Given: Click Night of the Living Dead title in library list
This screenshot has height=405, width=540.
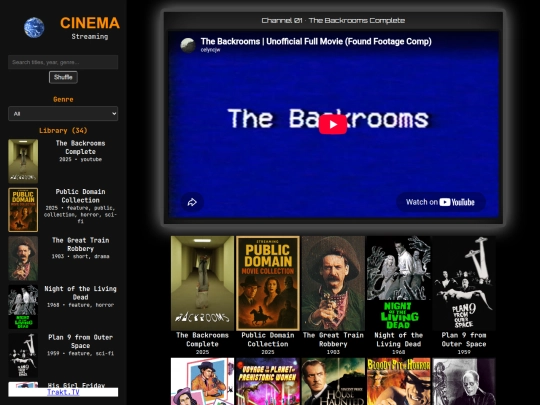Looking at the screenshot, I should pyautogui.click(x=80, y=293).
